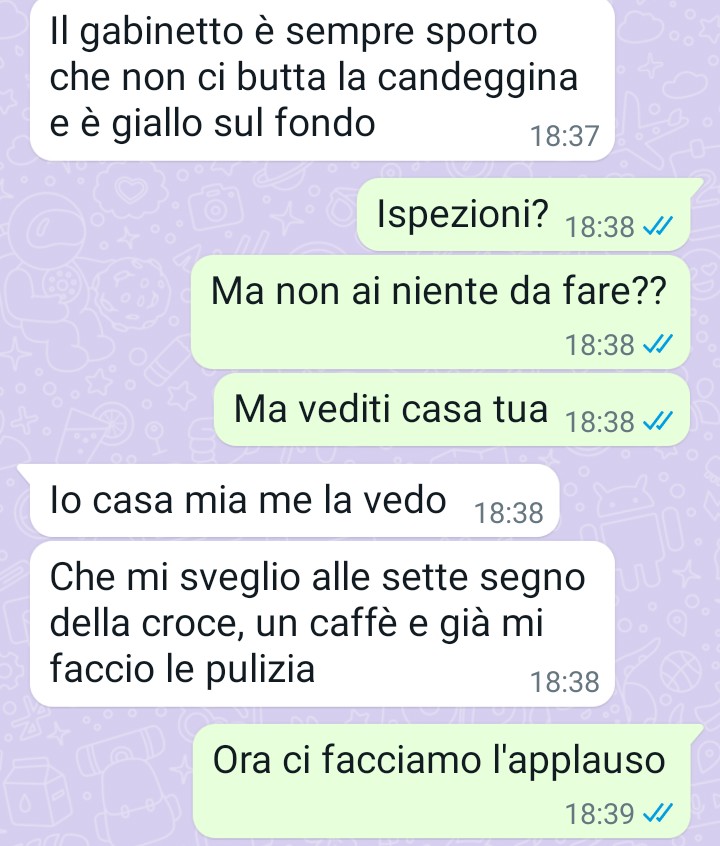The height and width of the screenshot is (846, 720).
Task: Tap the 18:38 time on 'Io casa mia' bubble
Action: (x=508, y=513)
